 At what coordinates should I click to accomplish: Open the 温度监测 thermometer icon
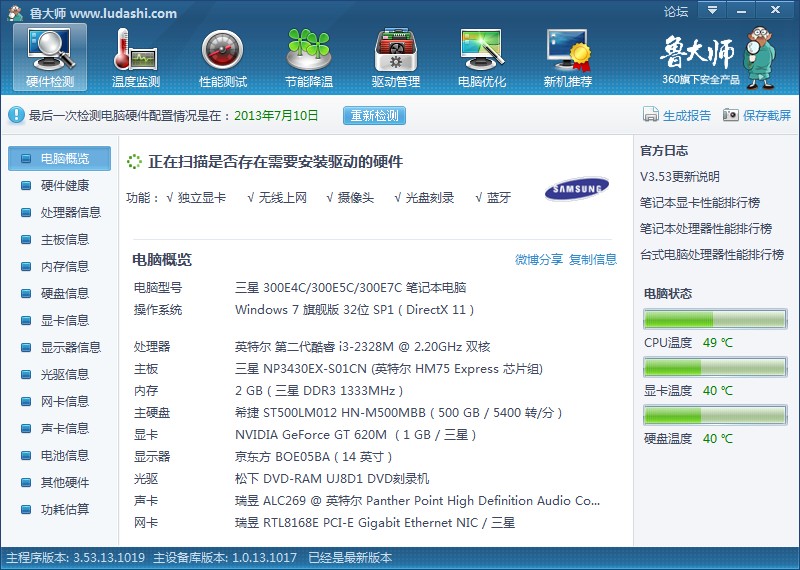pyautogui.click(x=136, y=57)
